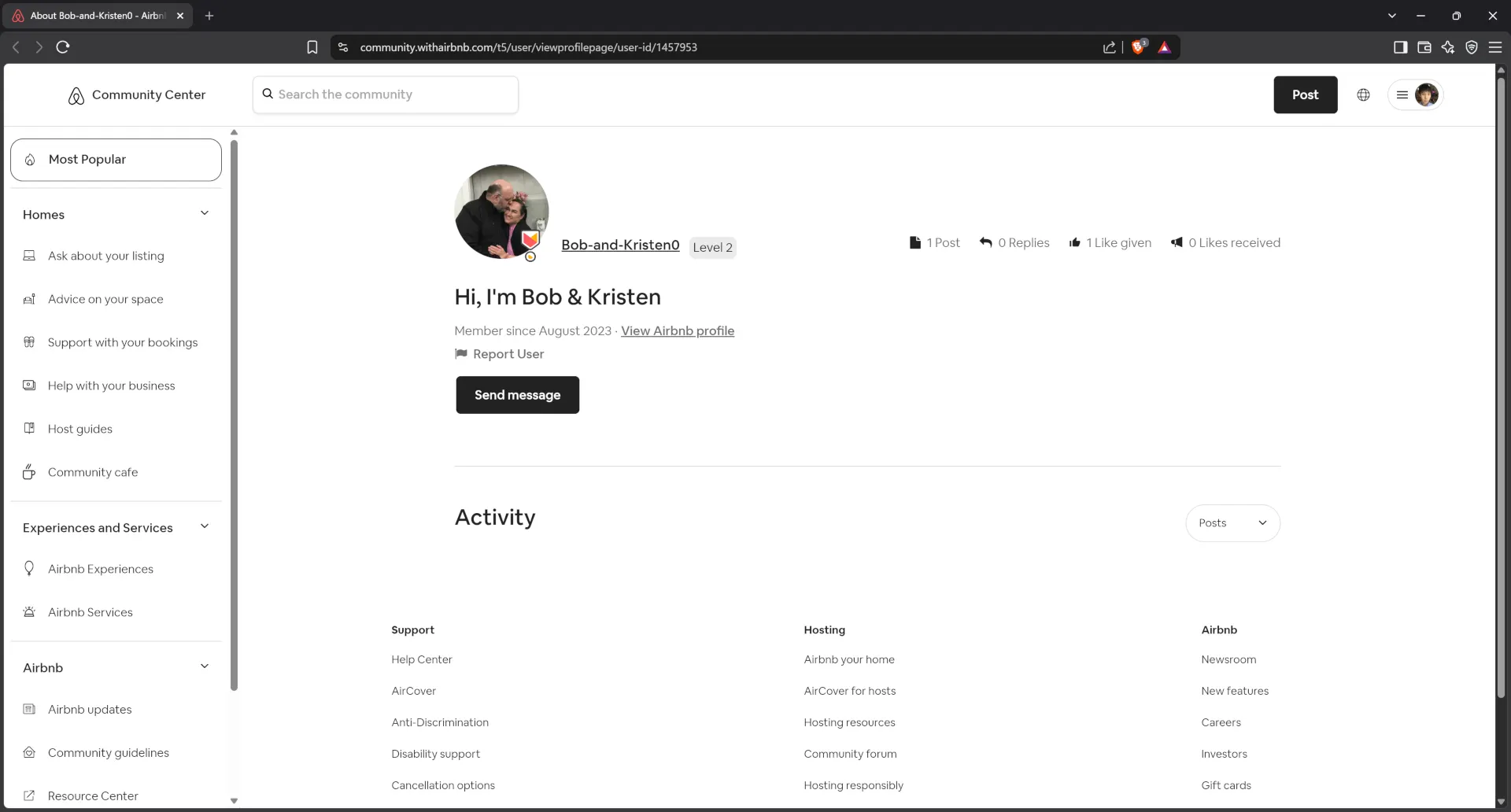Image resolution: width=1511 pixels, height=812 pixels.
Task: Click the Report User text
Action: click(508, 354)
